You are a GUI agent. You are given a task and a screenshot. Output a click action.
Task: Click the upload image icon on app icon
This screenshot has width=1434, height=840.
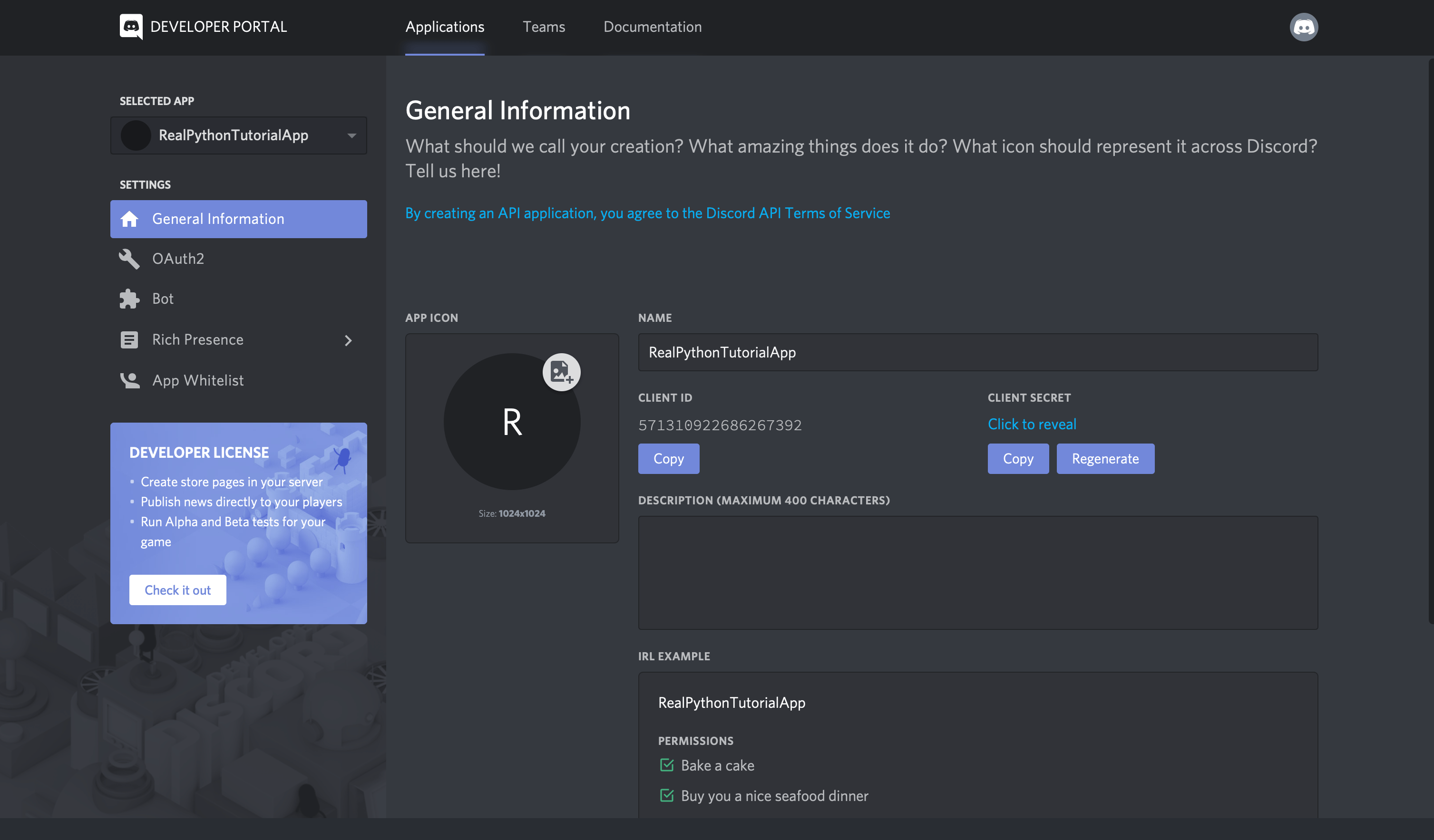[561, 373]
